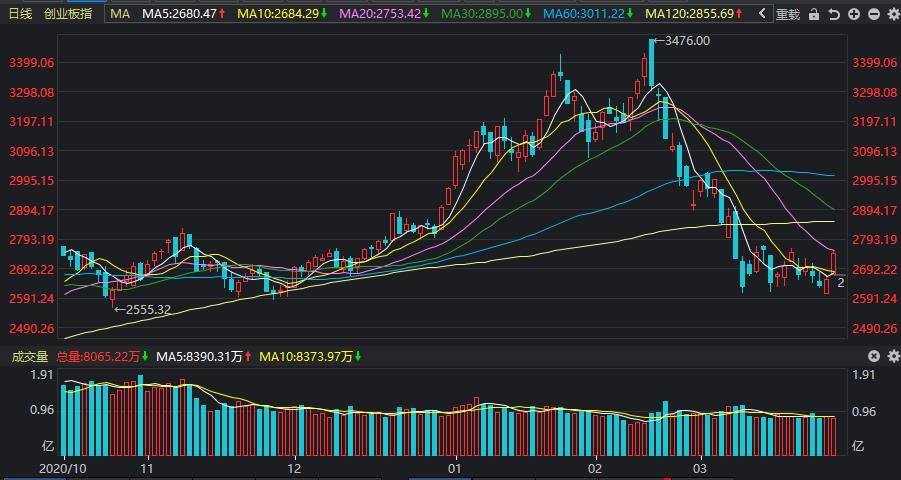This screenshot has height=480, width=901.
Task: Open volume panel settings gear icon
Action: coord(894,356)
